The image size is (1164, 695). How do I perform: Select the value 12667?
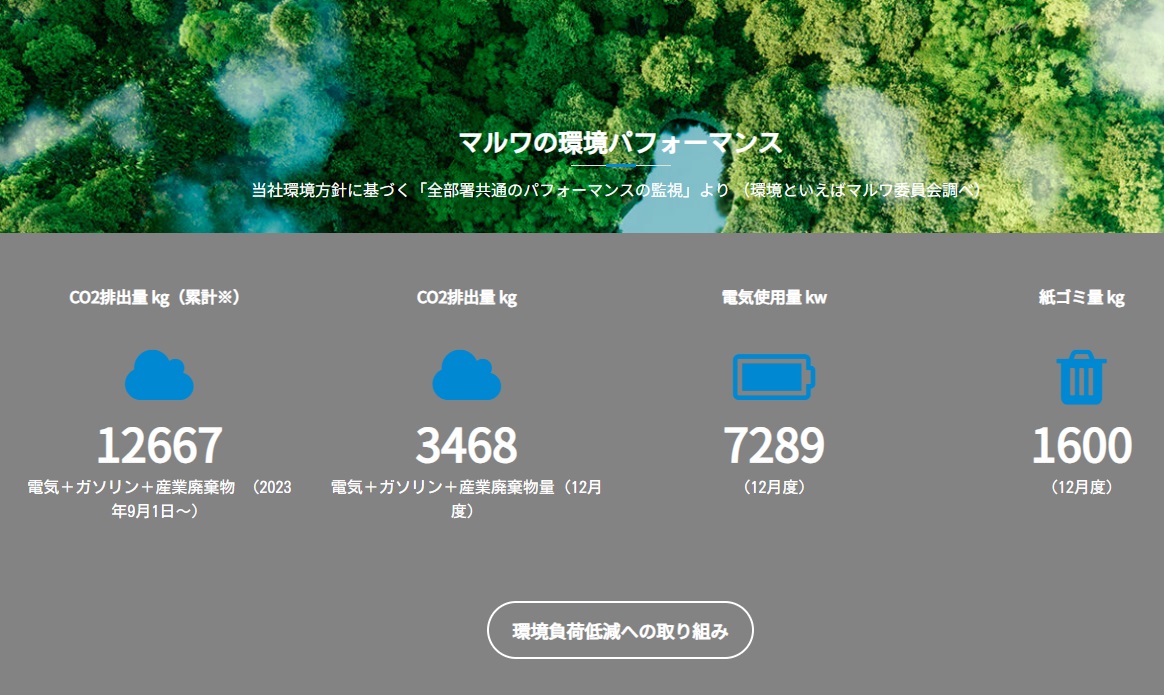coord(159,445)
